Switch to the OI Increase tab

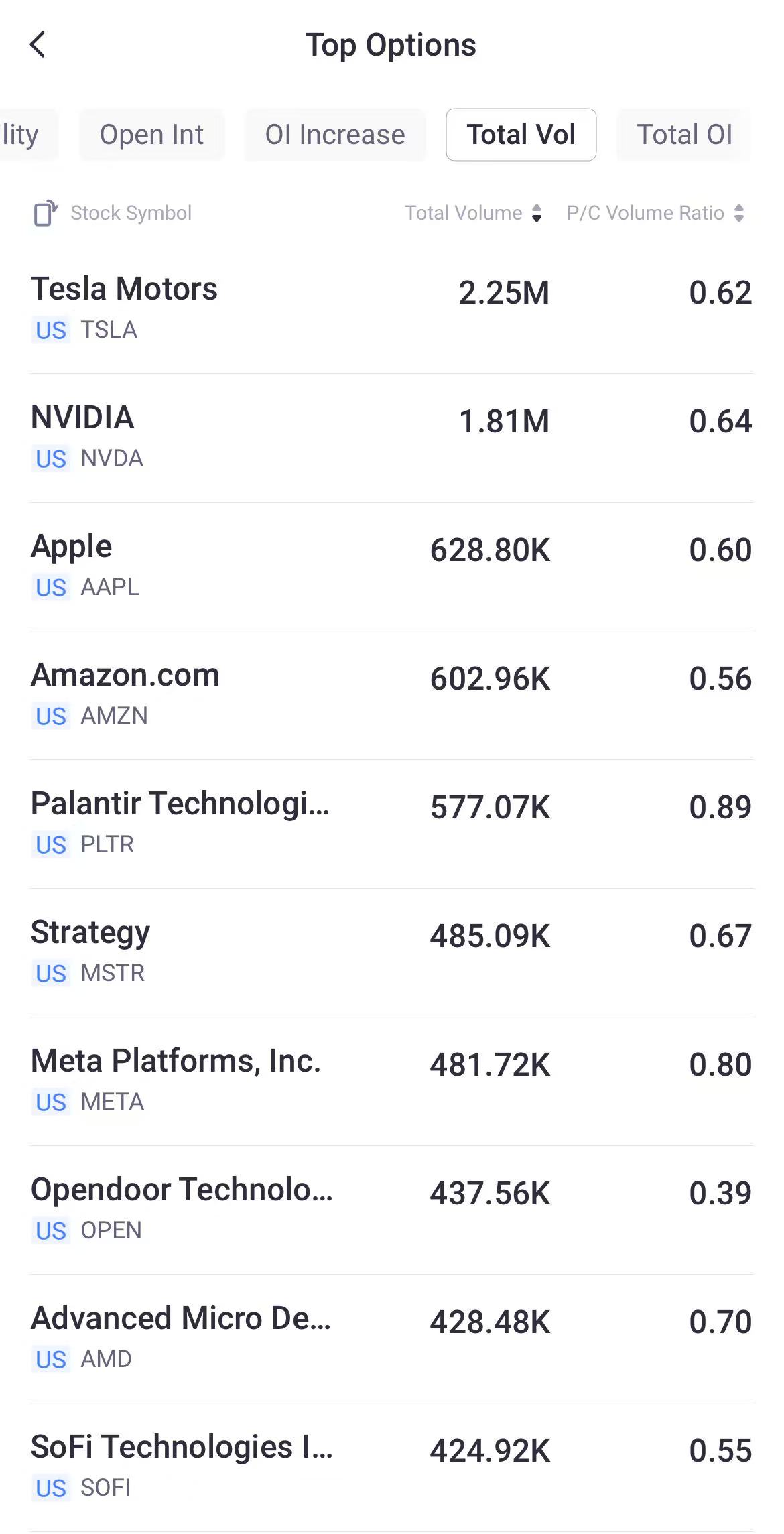pos(335,135)
